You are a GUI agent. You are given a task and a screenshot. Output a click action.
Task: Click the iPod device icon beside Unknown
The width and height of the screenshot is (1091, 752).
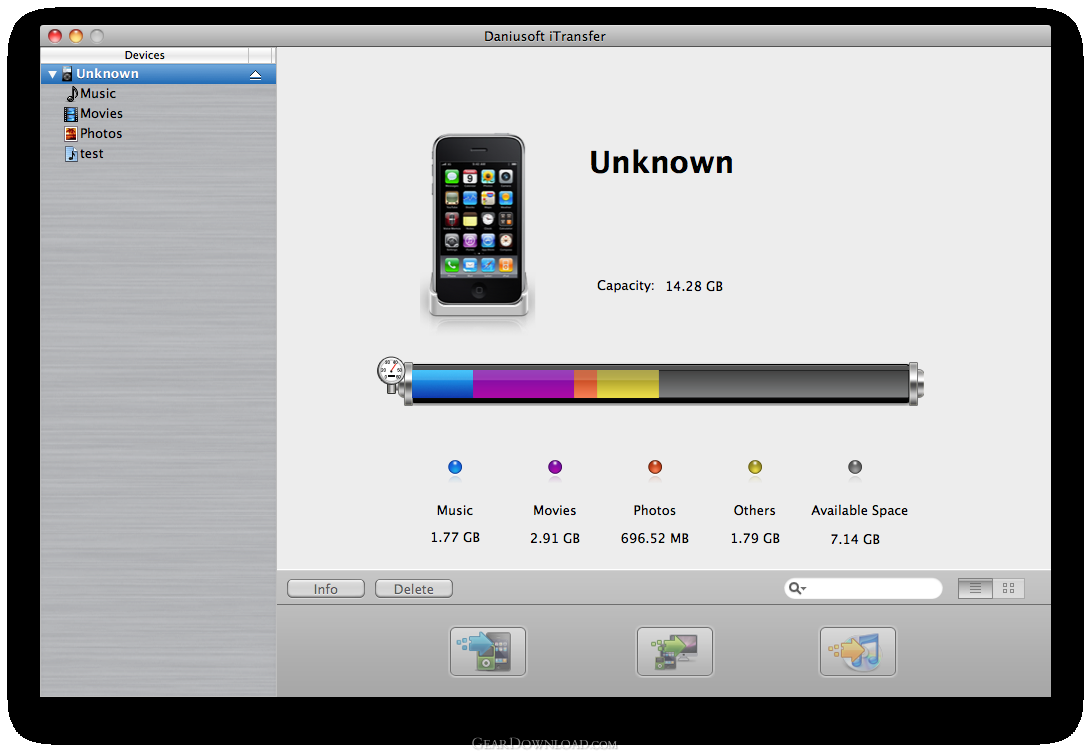(x=67, y=74)
